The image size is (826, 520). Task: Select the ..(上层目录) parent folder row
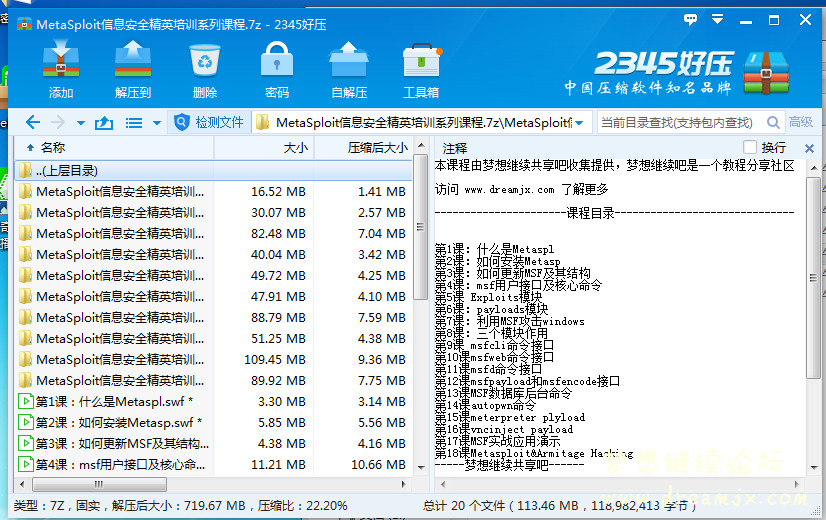213,171
